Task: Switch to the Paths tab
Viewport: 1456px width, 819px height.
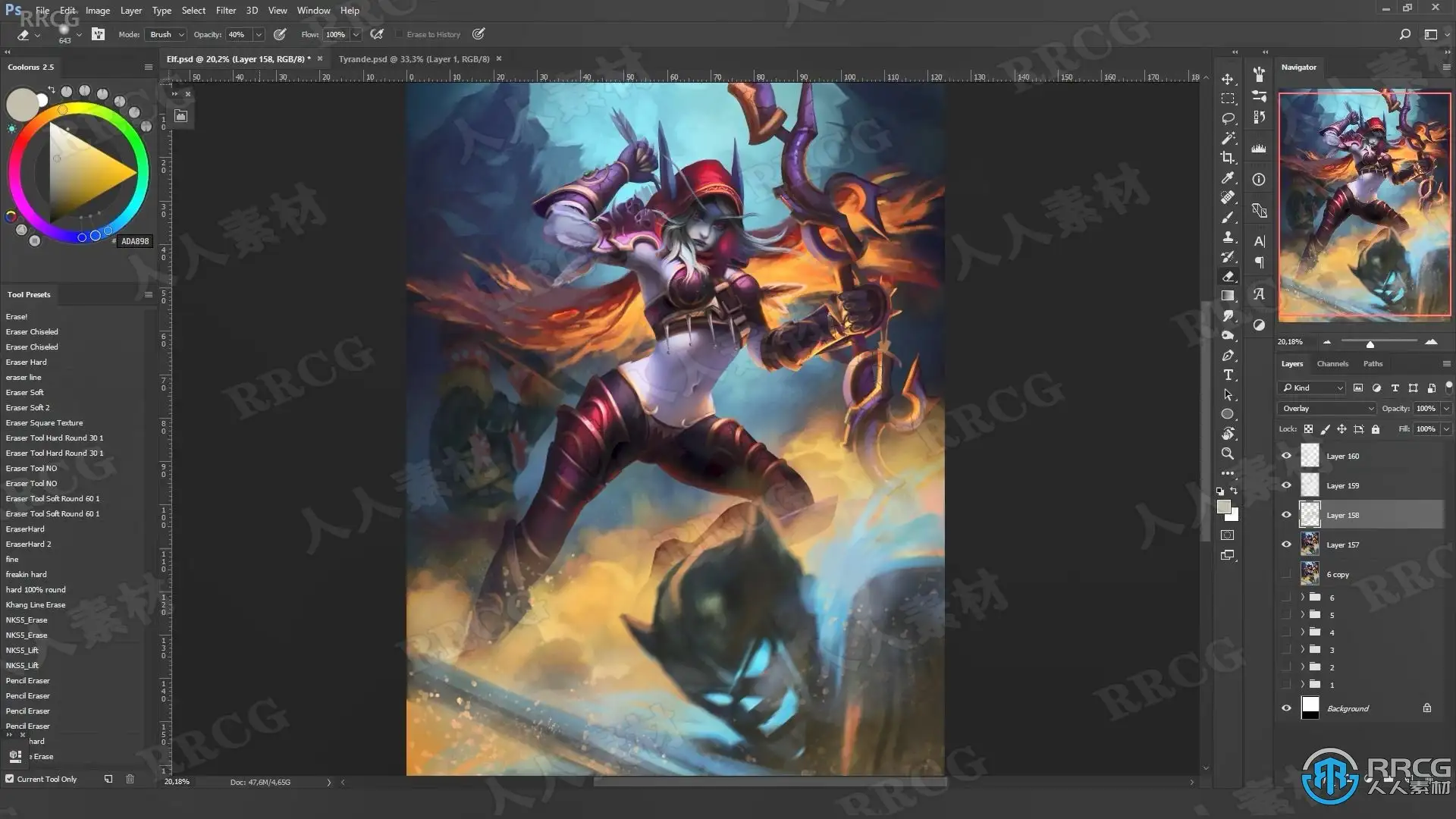Action: click(x=1373, y=364)
